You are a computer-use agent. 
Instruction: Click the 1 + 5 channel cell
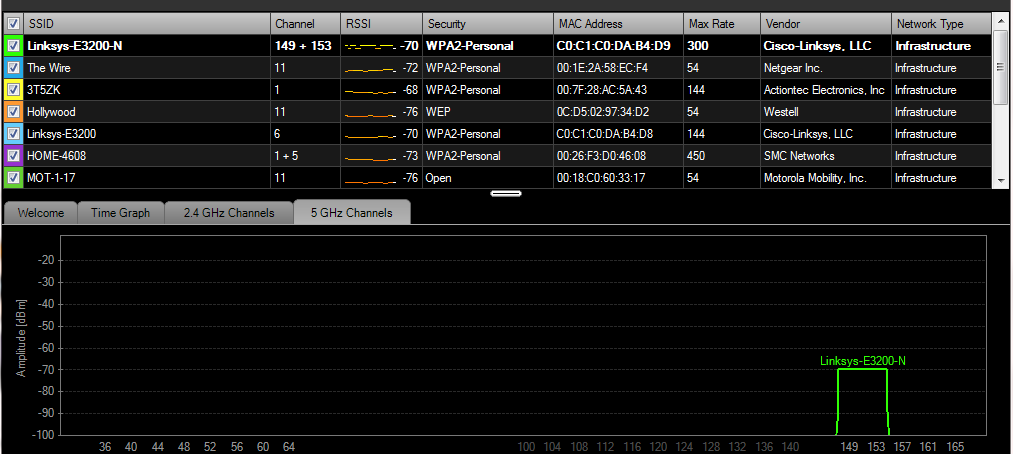[x=305, y=156]
